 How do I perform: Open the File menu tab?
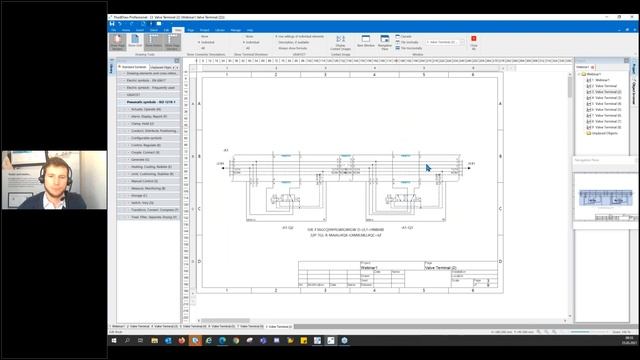113,30
